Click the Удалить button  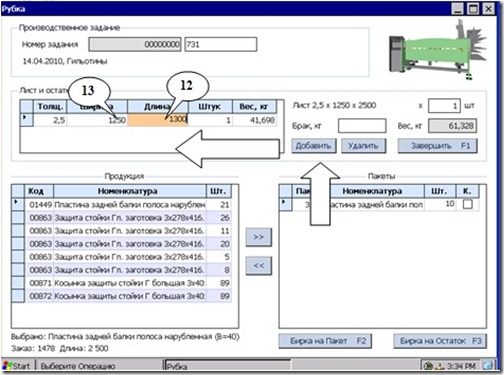point(363,146)
